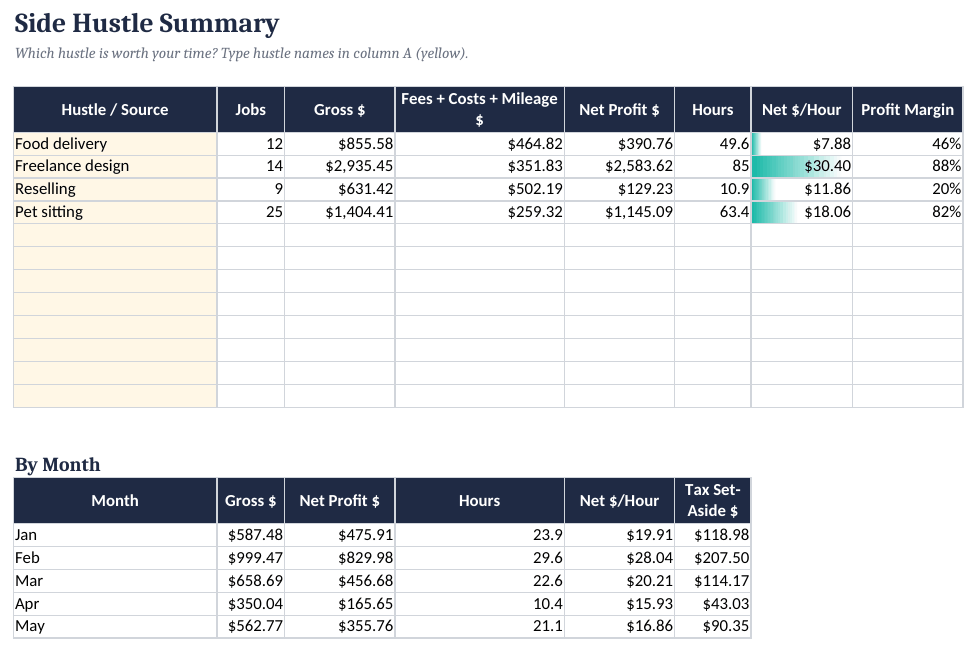Select the net profit value $1,145.09
976x651 pixels.
(x=619, y=212)
